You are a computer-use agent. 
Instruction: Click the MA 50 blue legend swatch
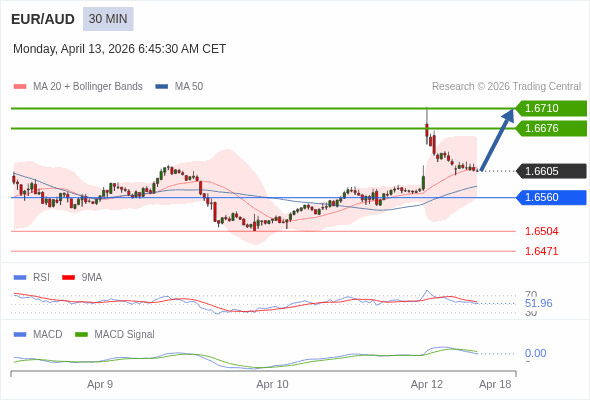[162, 87]
